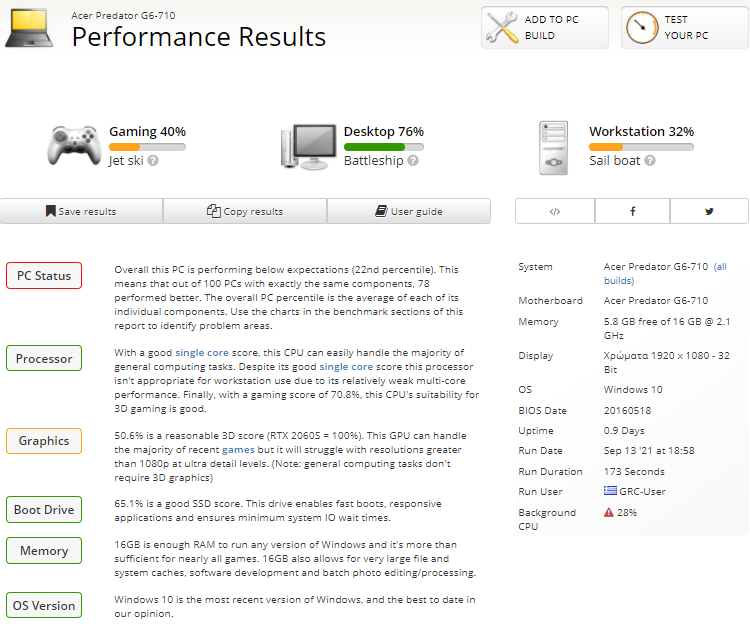Click the BIOS date 20160518
Viewport: 750px width, 624px height.
(x=627, y=411)
